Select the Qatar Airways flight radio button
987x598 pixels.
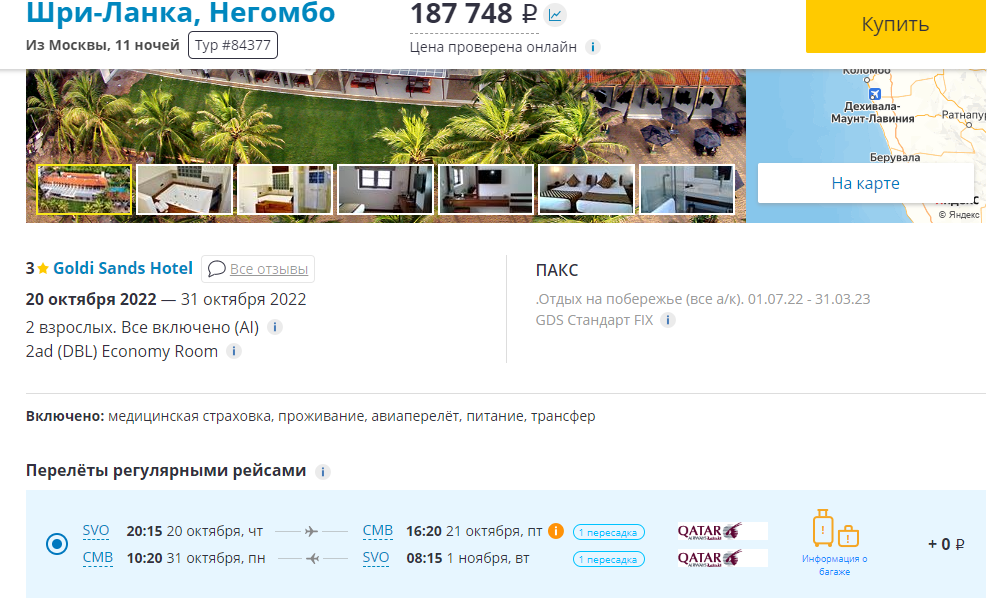click(x=57, y=544)
